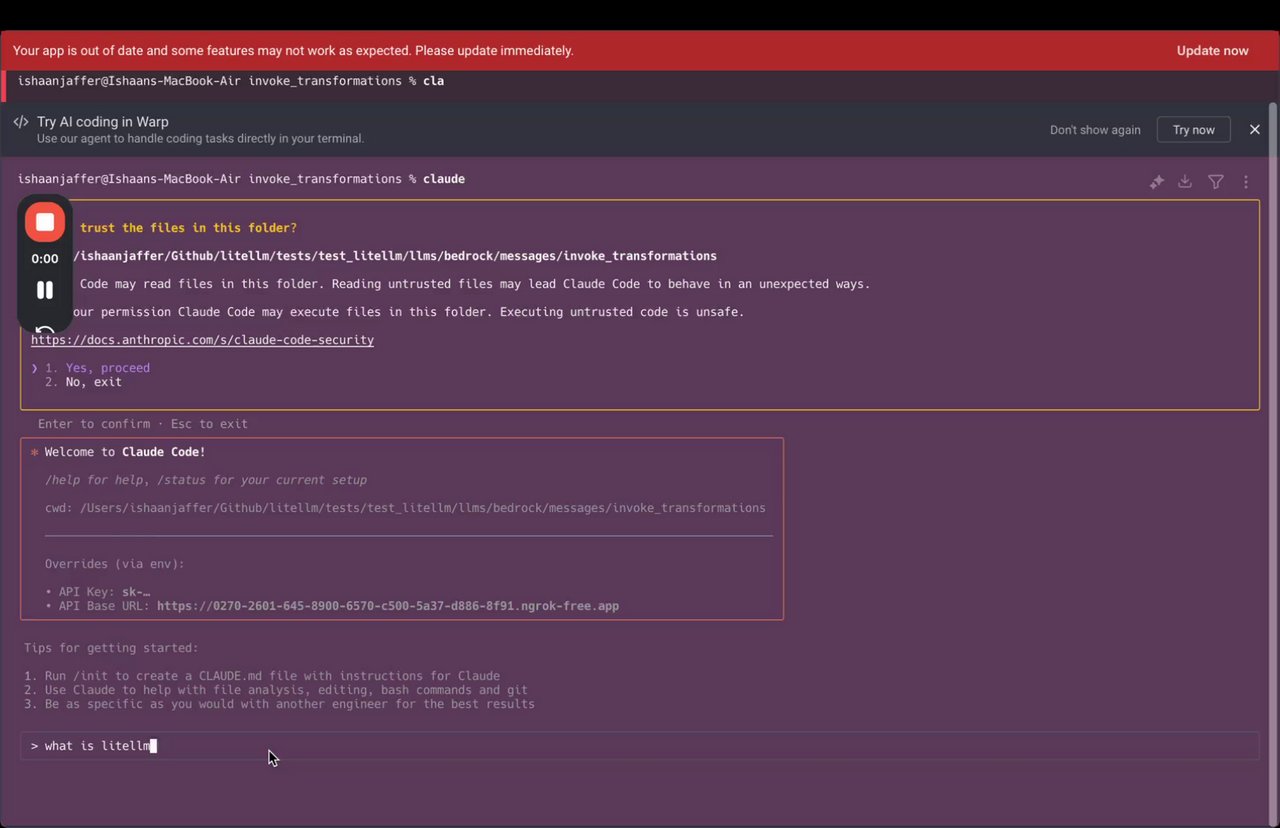This screenshot has width=1280, height=828.
Task: Click the recording timer showing 0:00
Action: (x=45, y=259)
